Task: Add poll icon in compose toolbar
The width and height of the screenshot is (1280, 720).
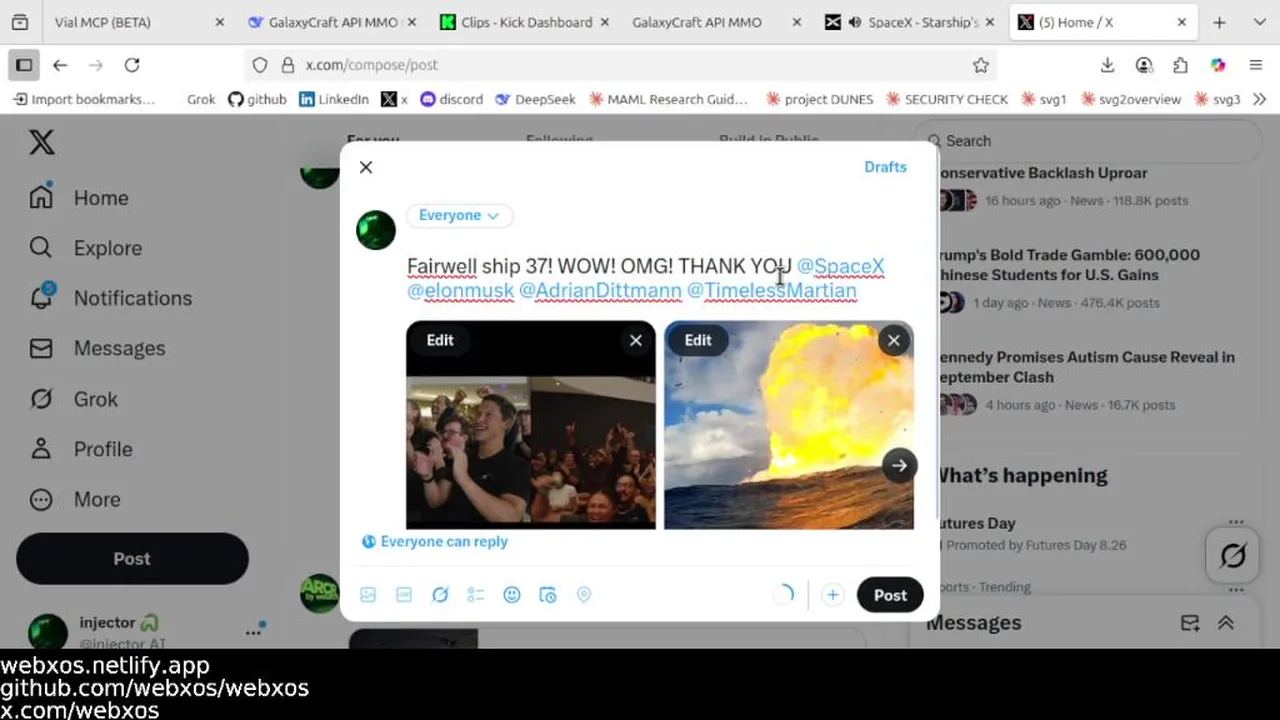Action: click(476, 594)
